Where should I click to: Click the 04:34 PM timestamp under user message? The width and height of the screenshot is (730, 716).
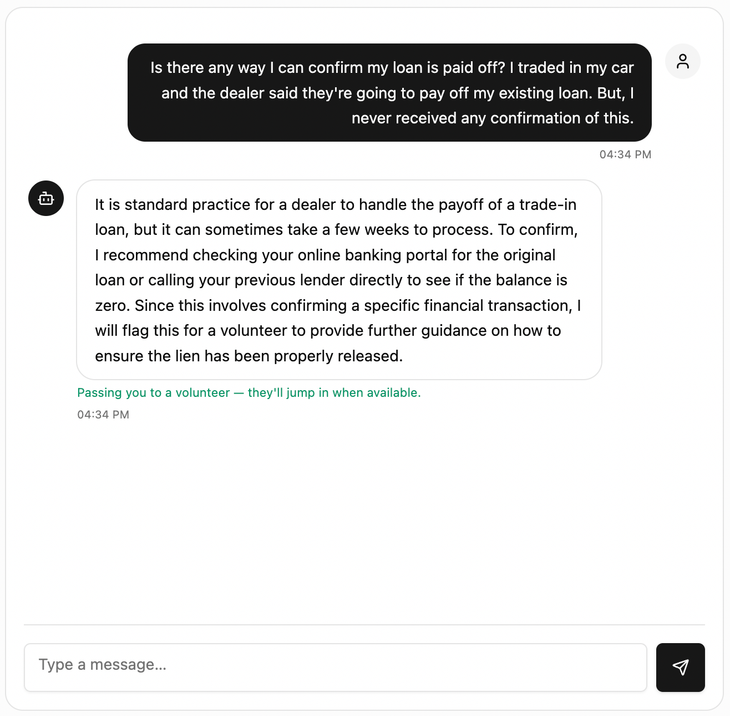pos(625,155)
